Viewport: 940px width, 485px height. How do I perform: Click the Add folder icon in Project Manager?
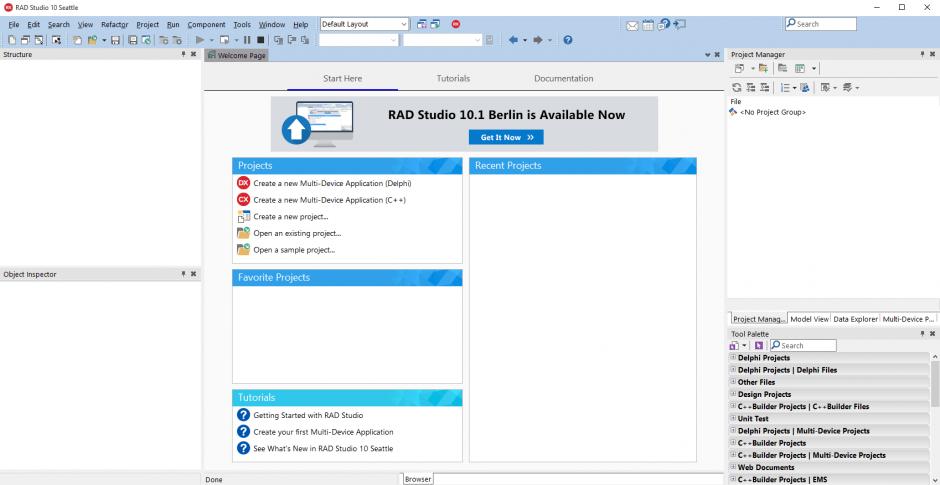pyautogui.click(x=763, y=68)
